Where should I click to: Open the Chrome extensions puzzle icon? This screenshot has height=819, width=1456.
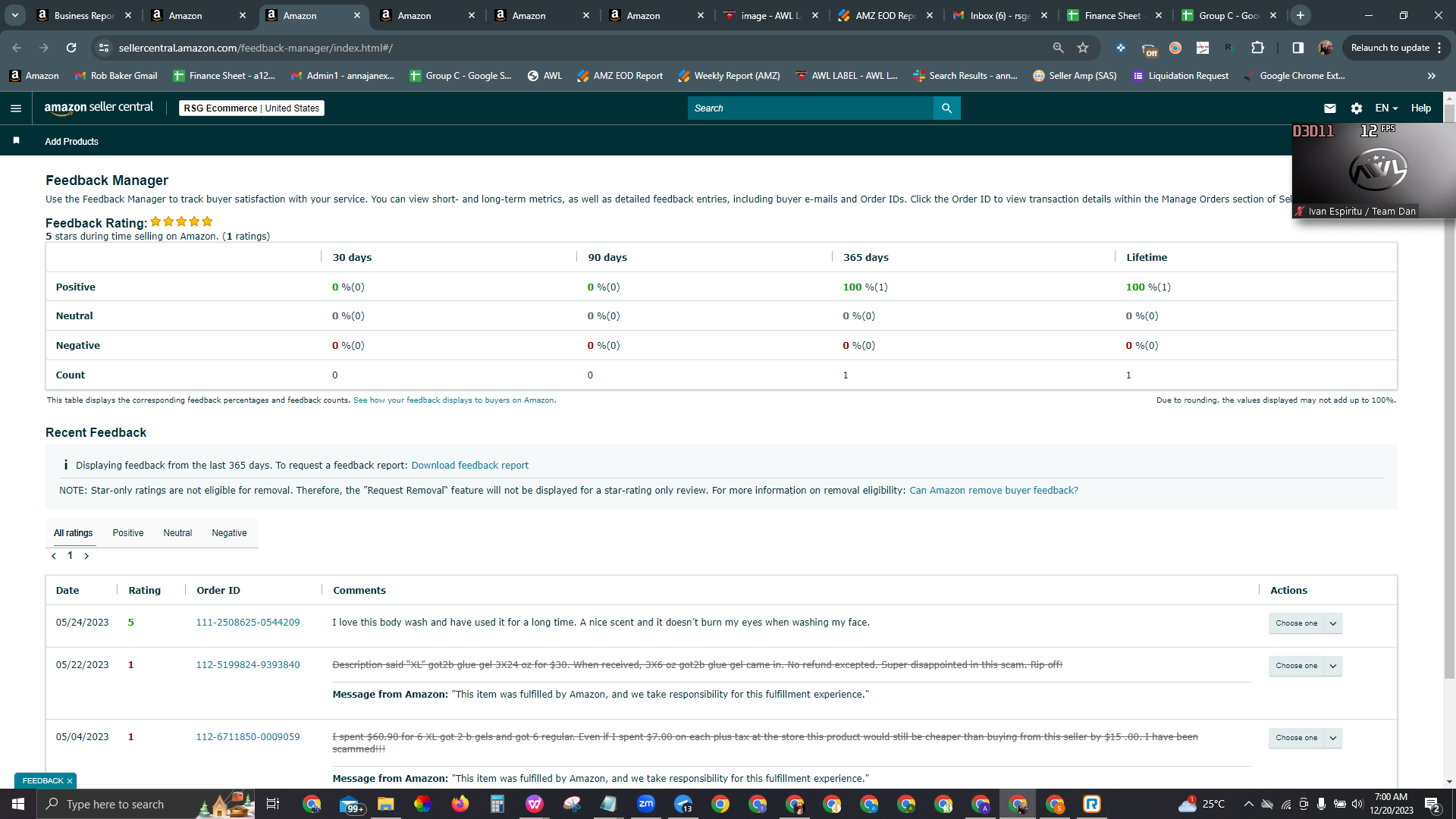click(1257, 48)
